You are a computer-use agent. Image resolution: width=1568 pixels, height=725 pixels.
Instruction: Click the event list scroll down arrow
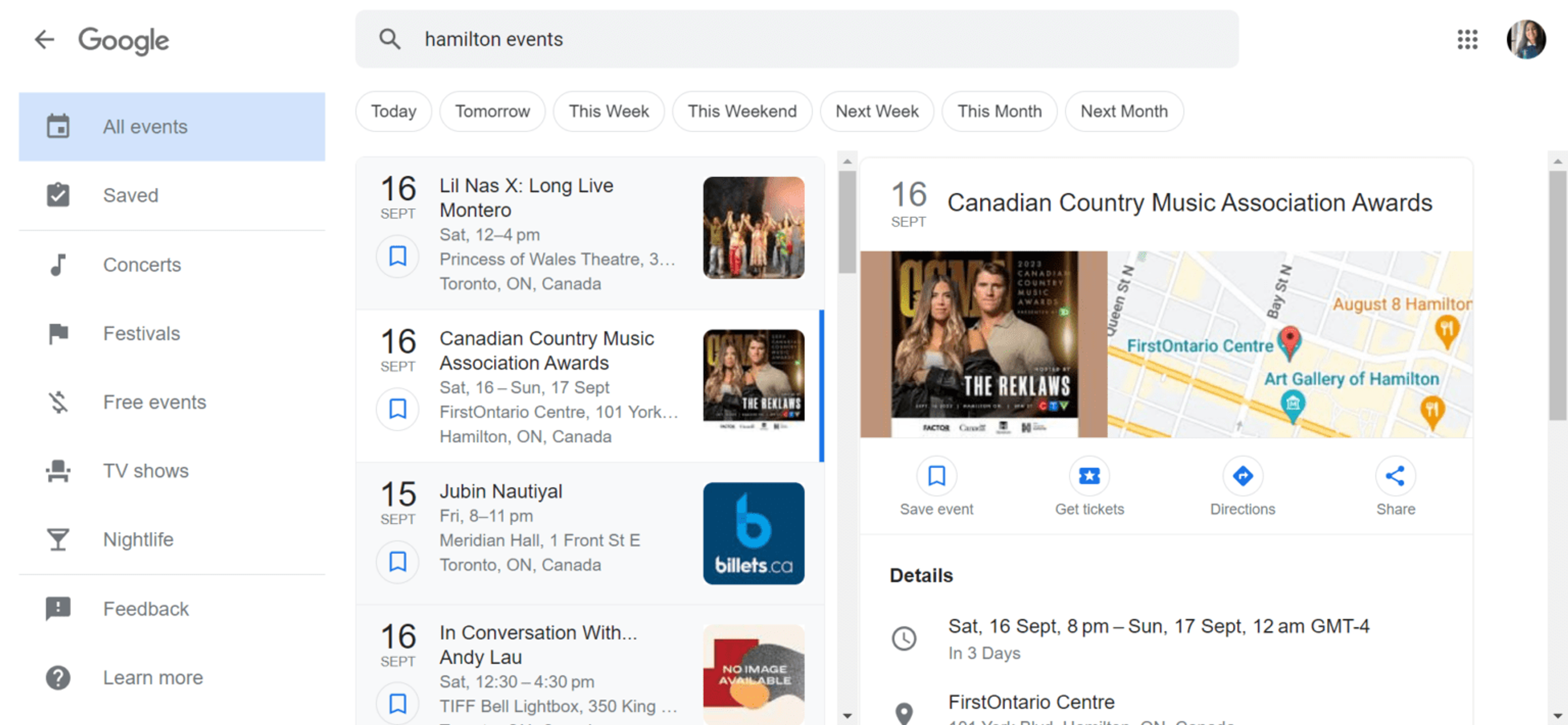point(847,716)
